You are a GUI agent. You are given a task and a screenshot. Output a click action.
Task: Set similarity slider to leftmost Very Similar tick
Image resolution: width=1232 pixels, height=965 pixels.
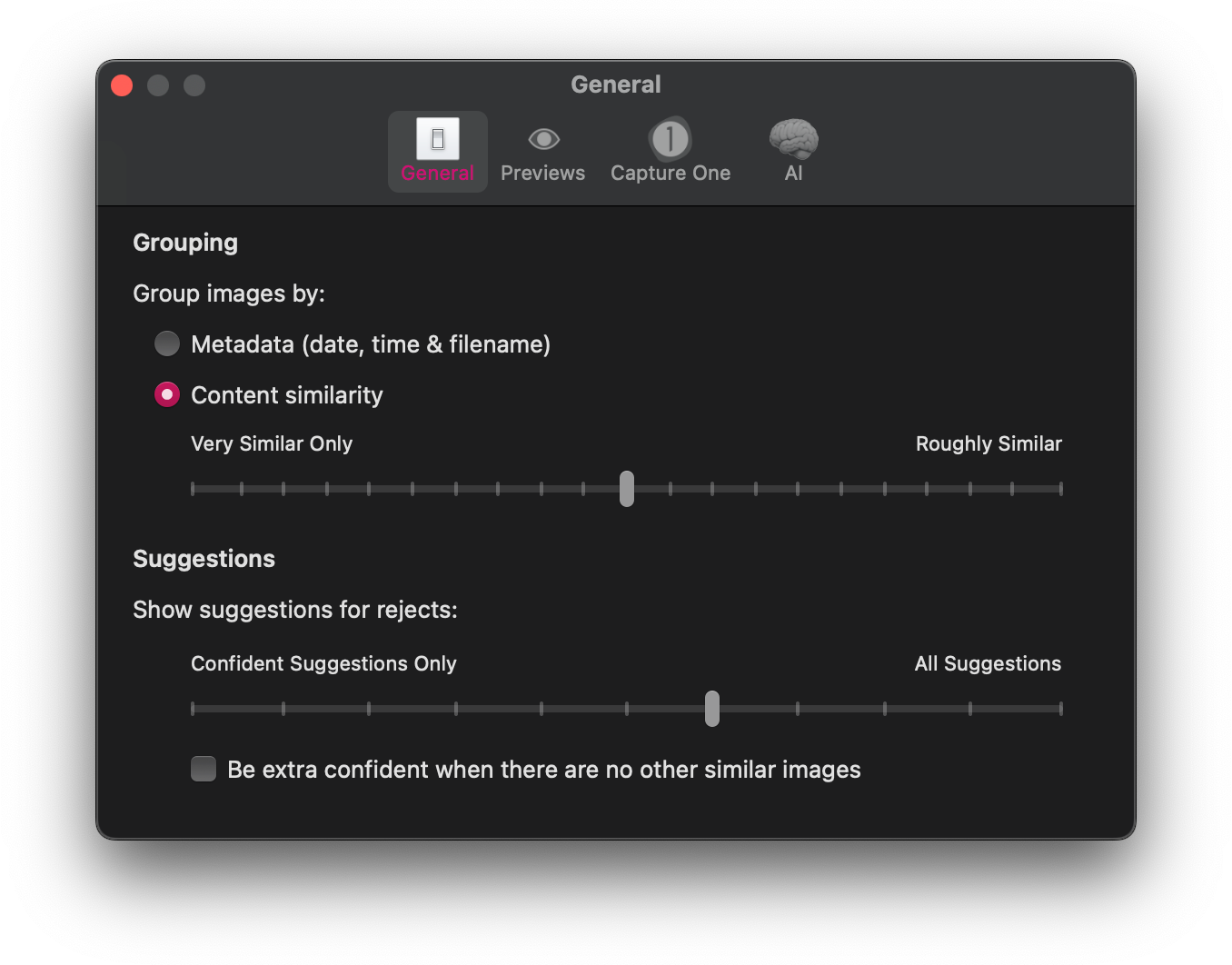193,489
